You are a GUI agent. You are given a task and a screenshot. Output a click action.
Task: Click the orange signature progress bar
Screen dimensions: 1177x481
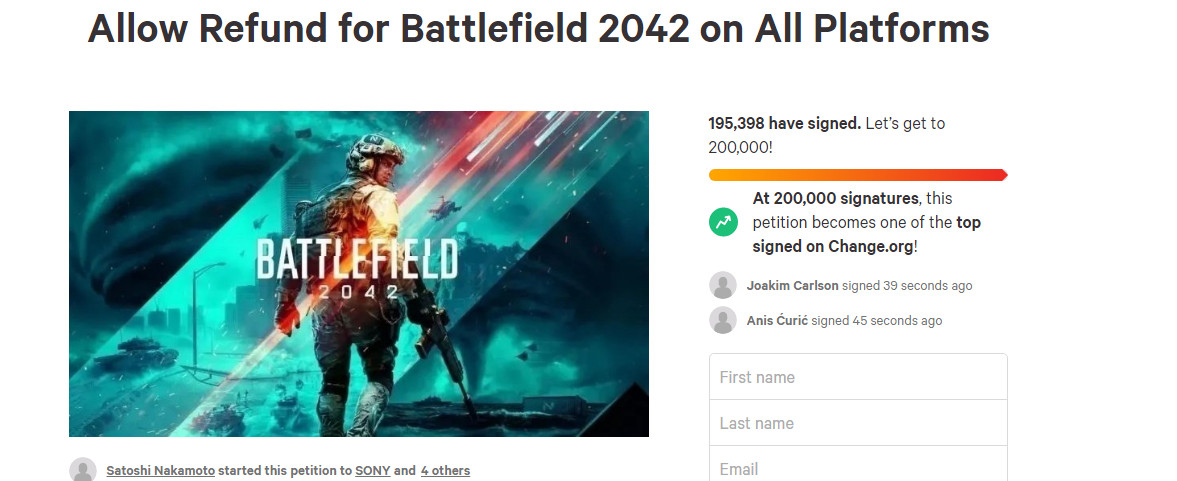click(x=857, y=175)
